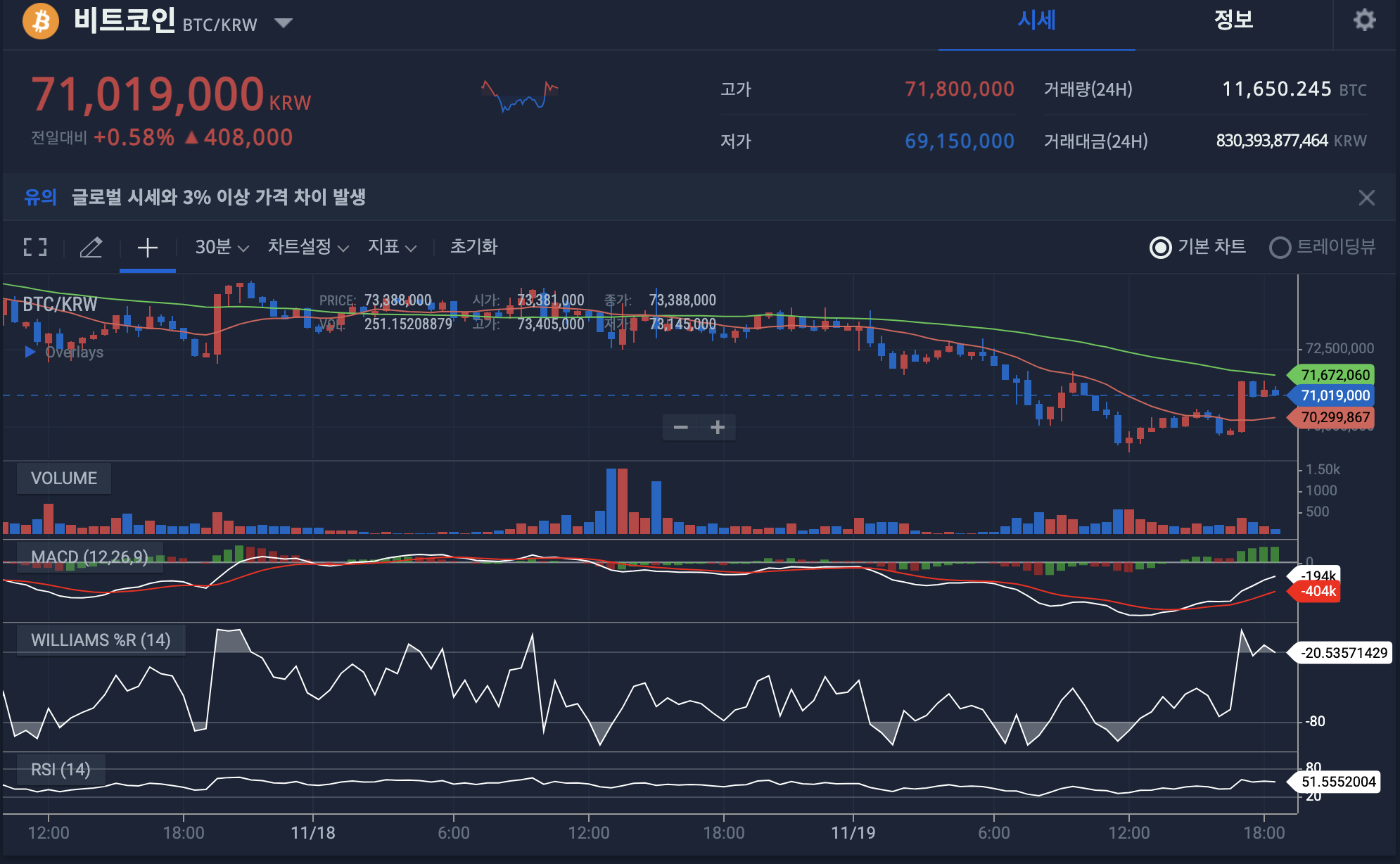Switch to 트레이딩뷰 chart mode
1400x864 pixels.
(1280, 247)
